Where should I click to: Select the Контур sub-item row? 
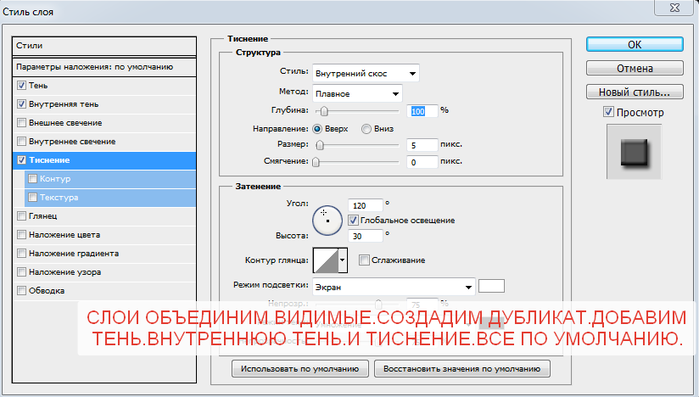point(110,179)
